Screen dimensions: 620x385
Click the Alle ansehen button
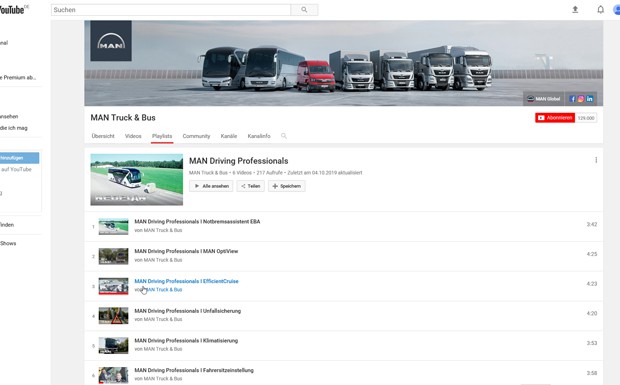pos(211,186)
